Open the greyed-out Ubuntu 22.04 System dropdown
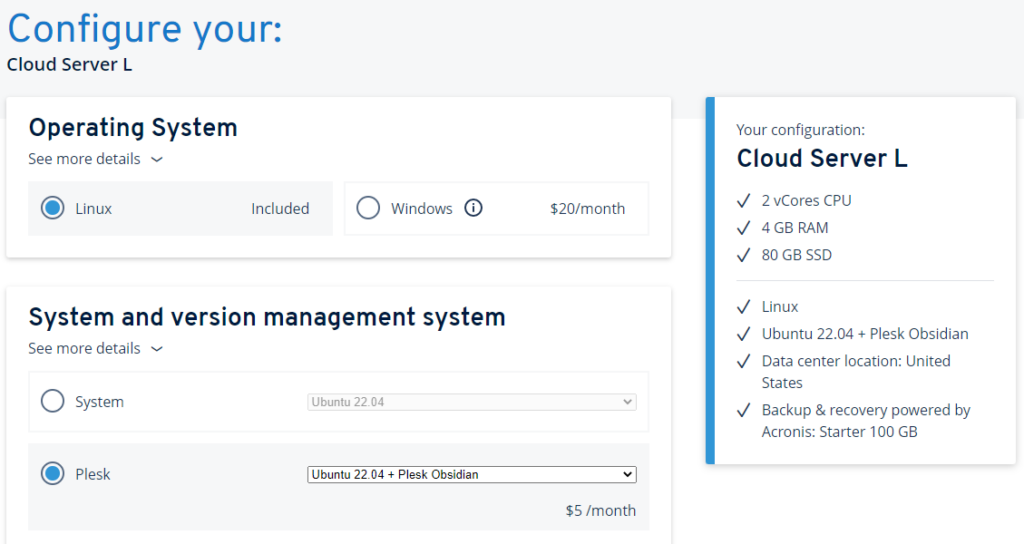 tap(472, 402)
